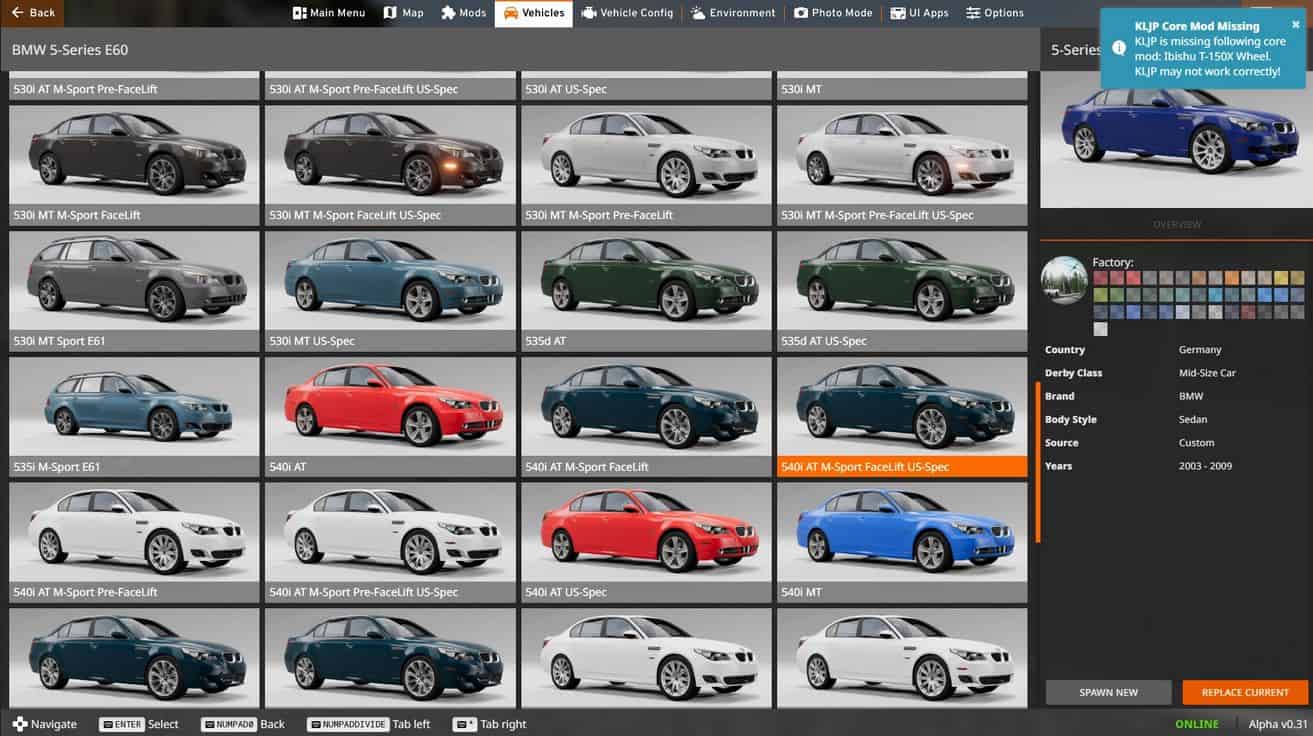The image size is (1313, 736).
Task: Select the green 535d AT thumbnail
Action: click(x=646, y=280)
